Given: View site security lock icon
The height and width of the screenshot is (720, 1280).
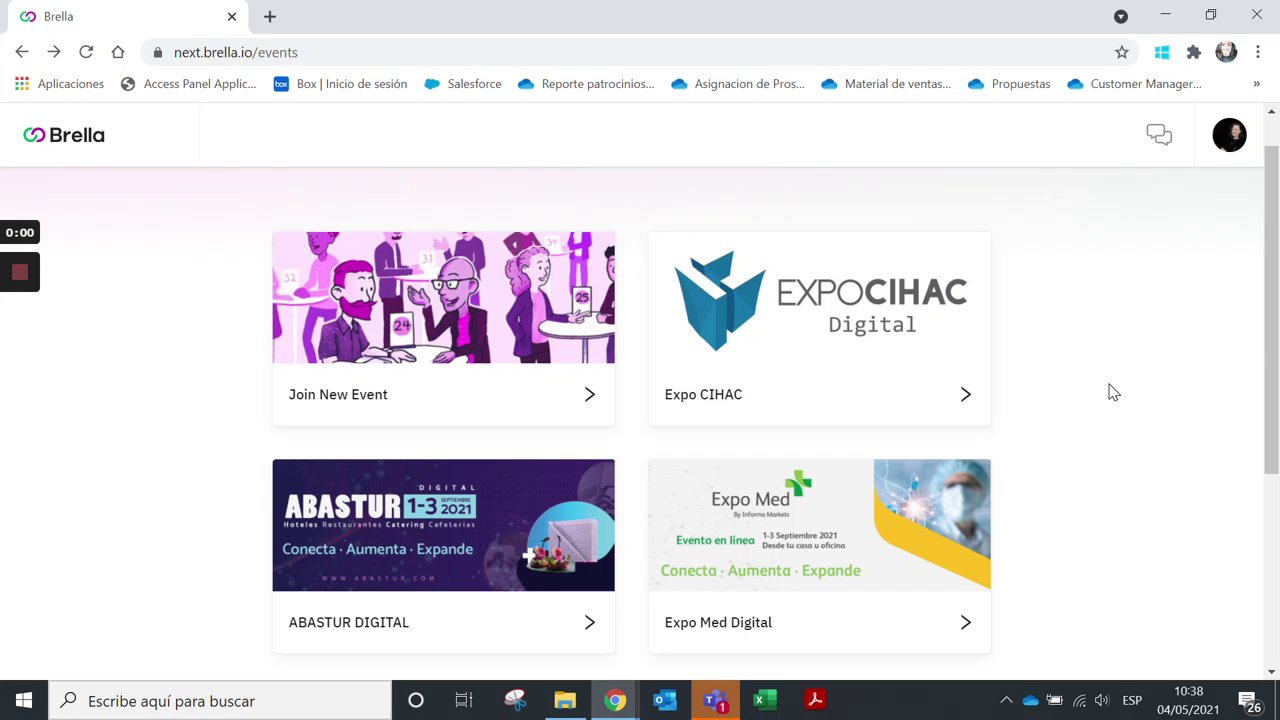Looking at the screenshot, I should click(x=157, y=52).
